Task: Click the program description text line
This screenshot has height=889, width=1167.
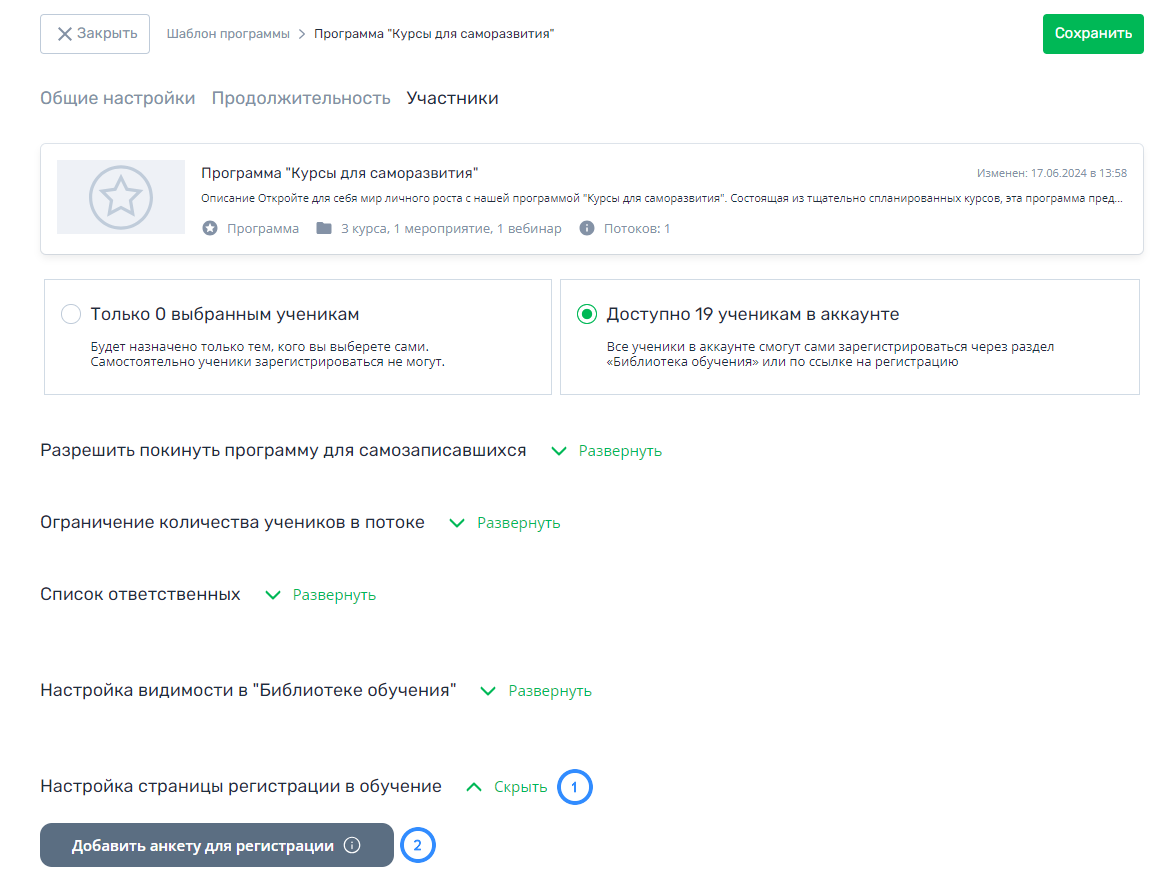Action: 662,198
